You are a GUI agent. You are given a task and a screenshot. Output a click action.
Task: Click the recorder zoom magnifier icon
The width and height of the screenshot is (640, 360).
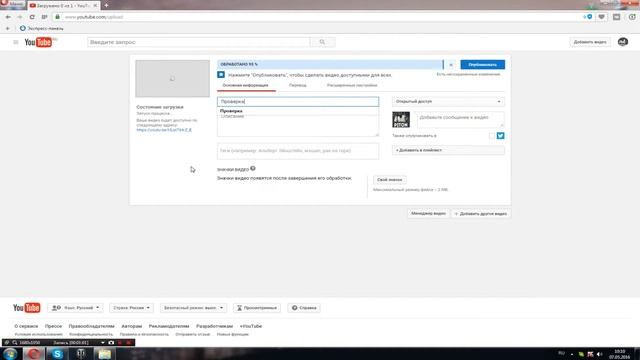click(15, 342)
